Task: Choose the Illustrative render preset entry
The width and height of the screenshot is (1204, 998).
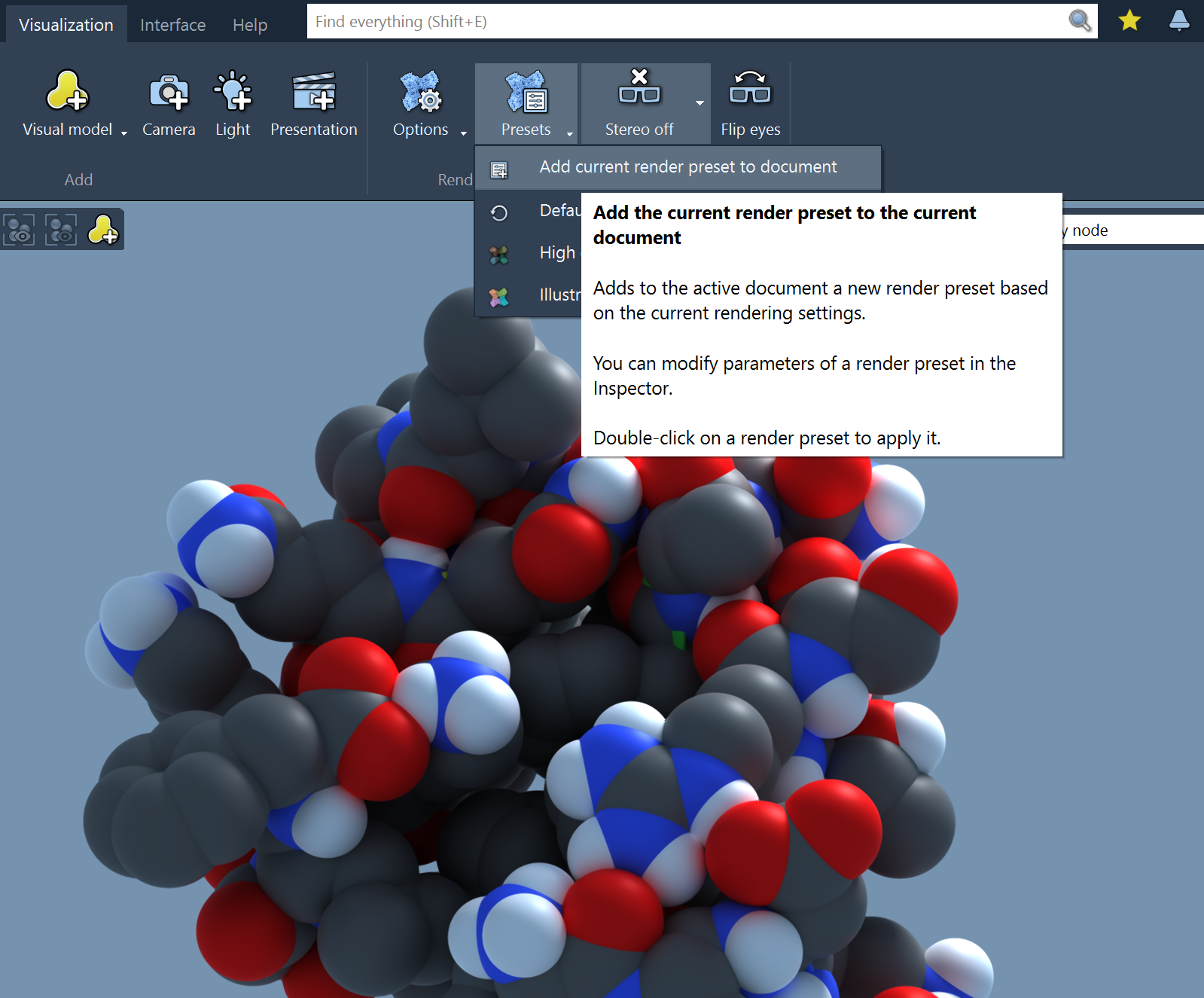Action: tap(528, 296)
